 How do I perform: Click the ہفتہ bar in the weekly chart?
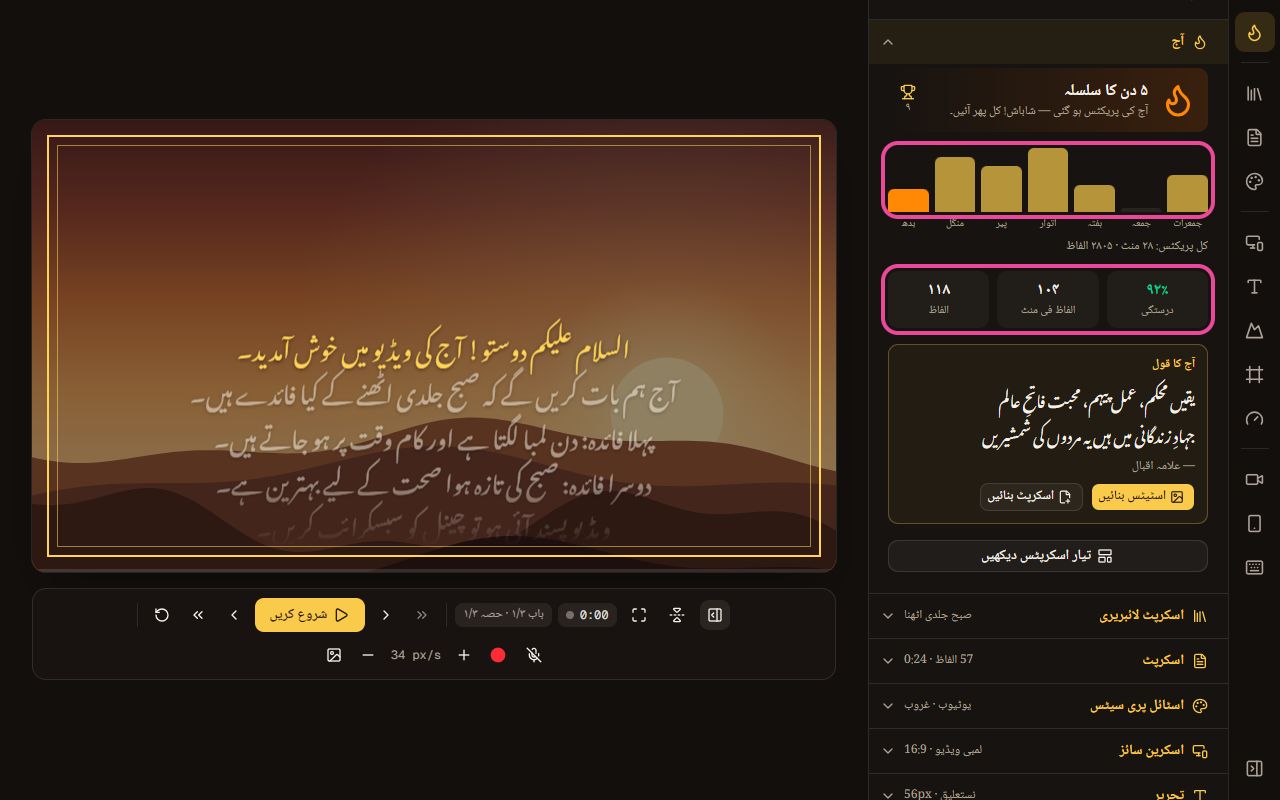pyautogui.click(x=1094, y=199)
